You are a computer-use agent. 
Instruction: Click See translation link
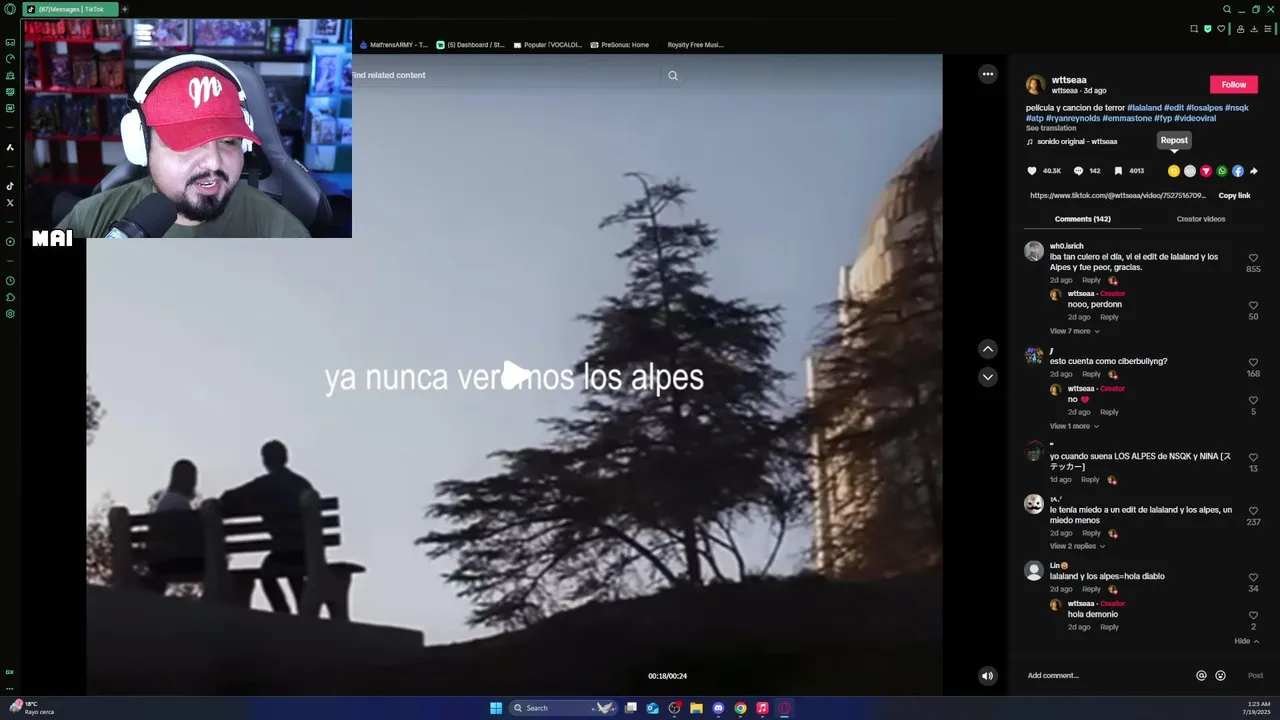coord(1050,128)
